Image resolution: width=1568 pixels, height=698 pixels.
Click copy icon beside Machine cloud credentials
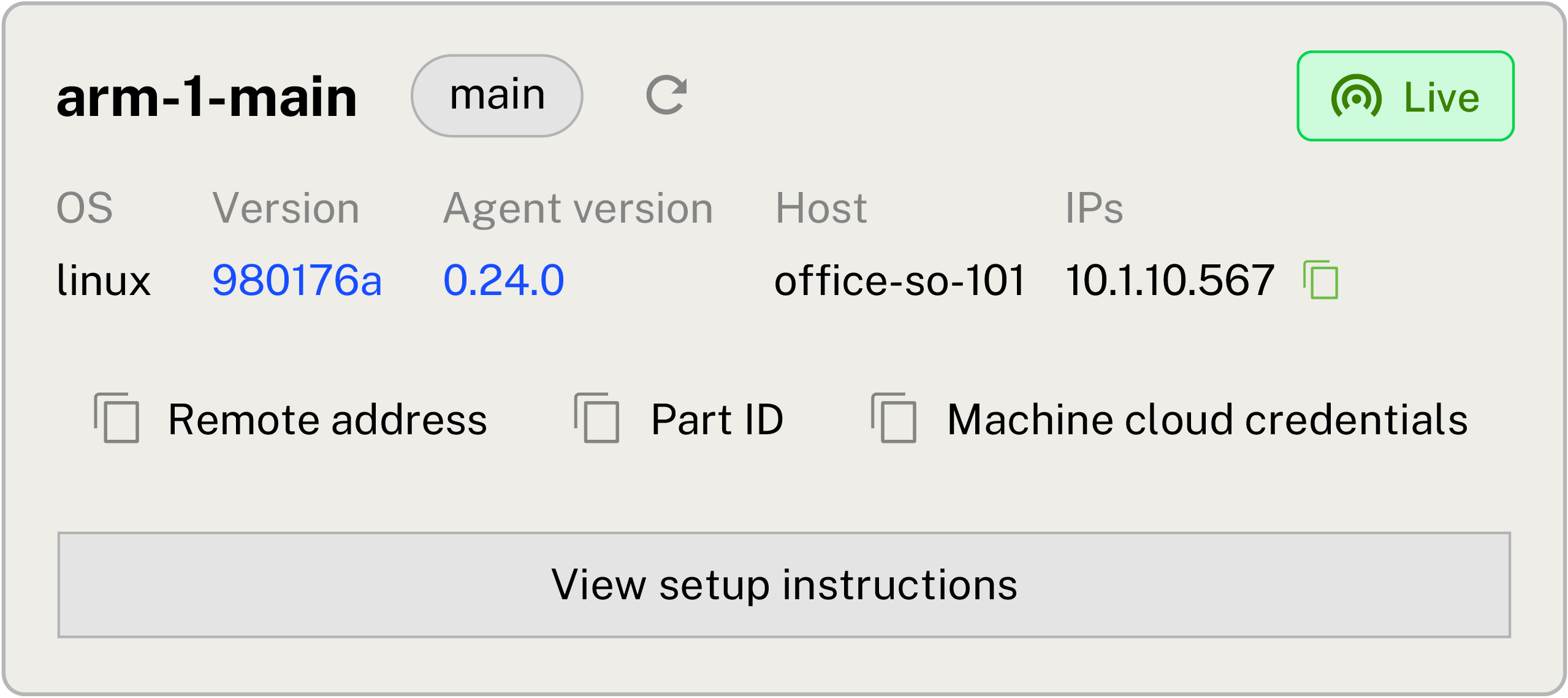coord(894,418)
